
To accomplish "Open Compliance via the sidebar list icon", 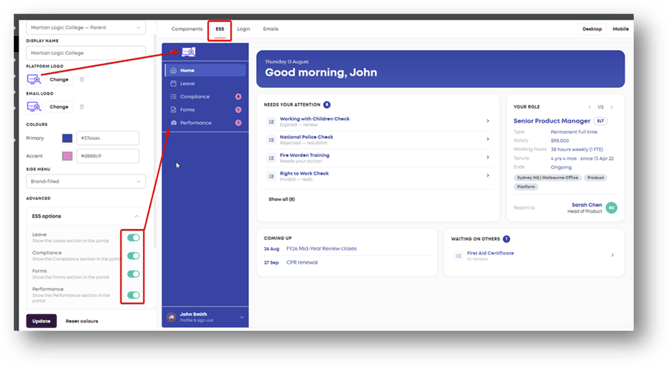I will pos(173,97).
